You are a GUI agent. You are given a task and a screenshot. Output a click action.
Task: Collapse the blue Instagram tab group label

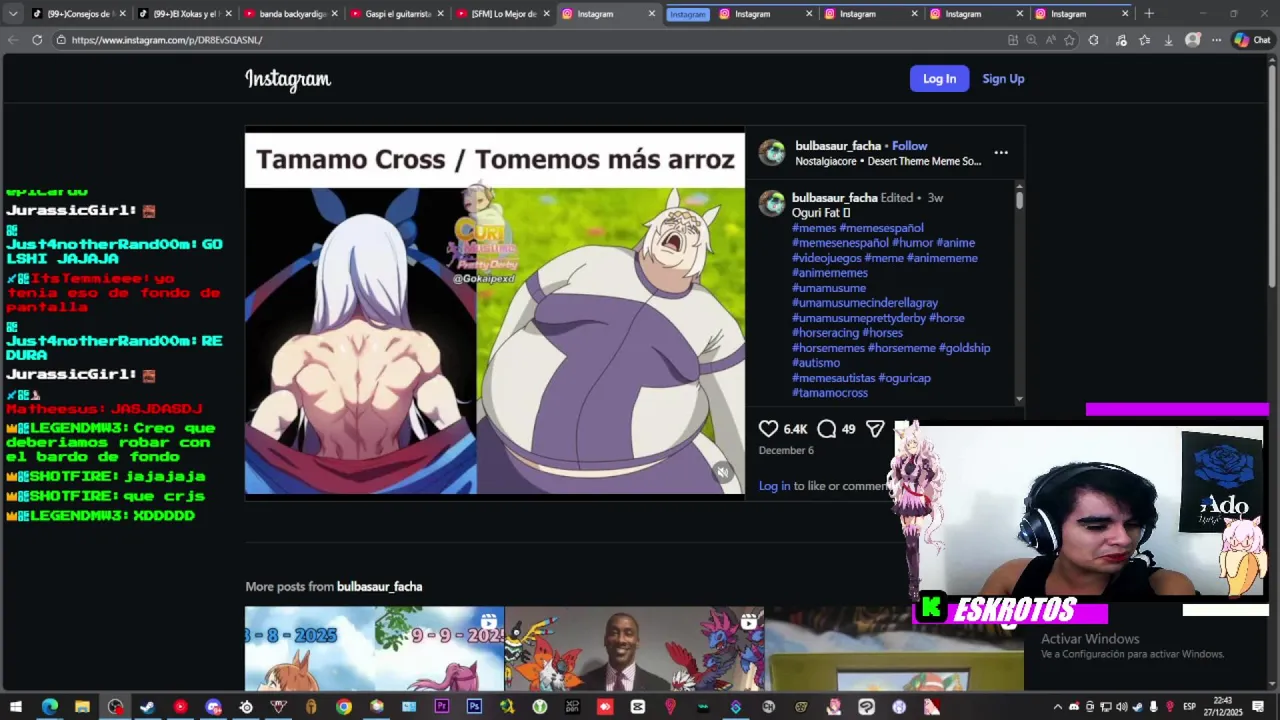(687, 14)
